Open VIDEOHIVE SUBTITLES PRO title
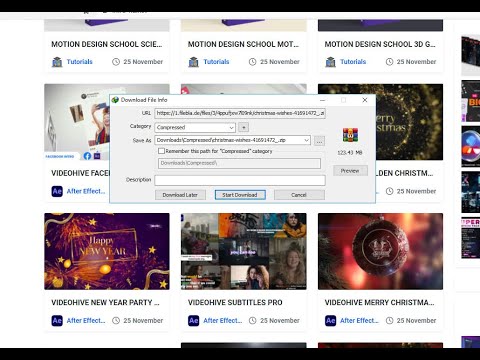 235,302
